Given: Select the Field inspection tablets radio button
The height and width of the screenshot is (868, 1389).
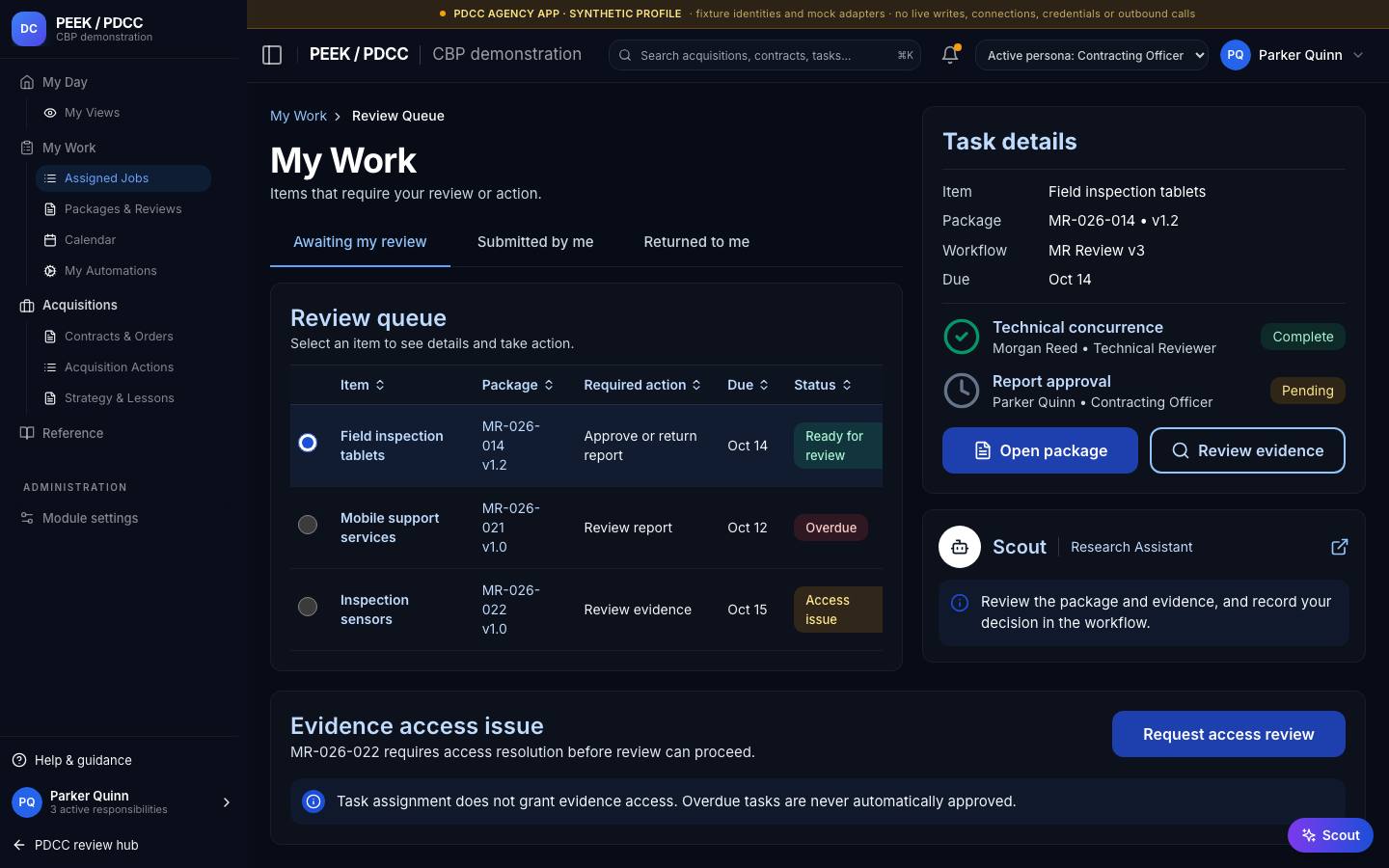Looking at the screenshot, I should 308,443.
